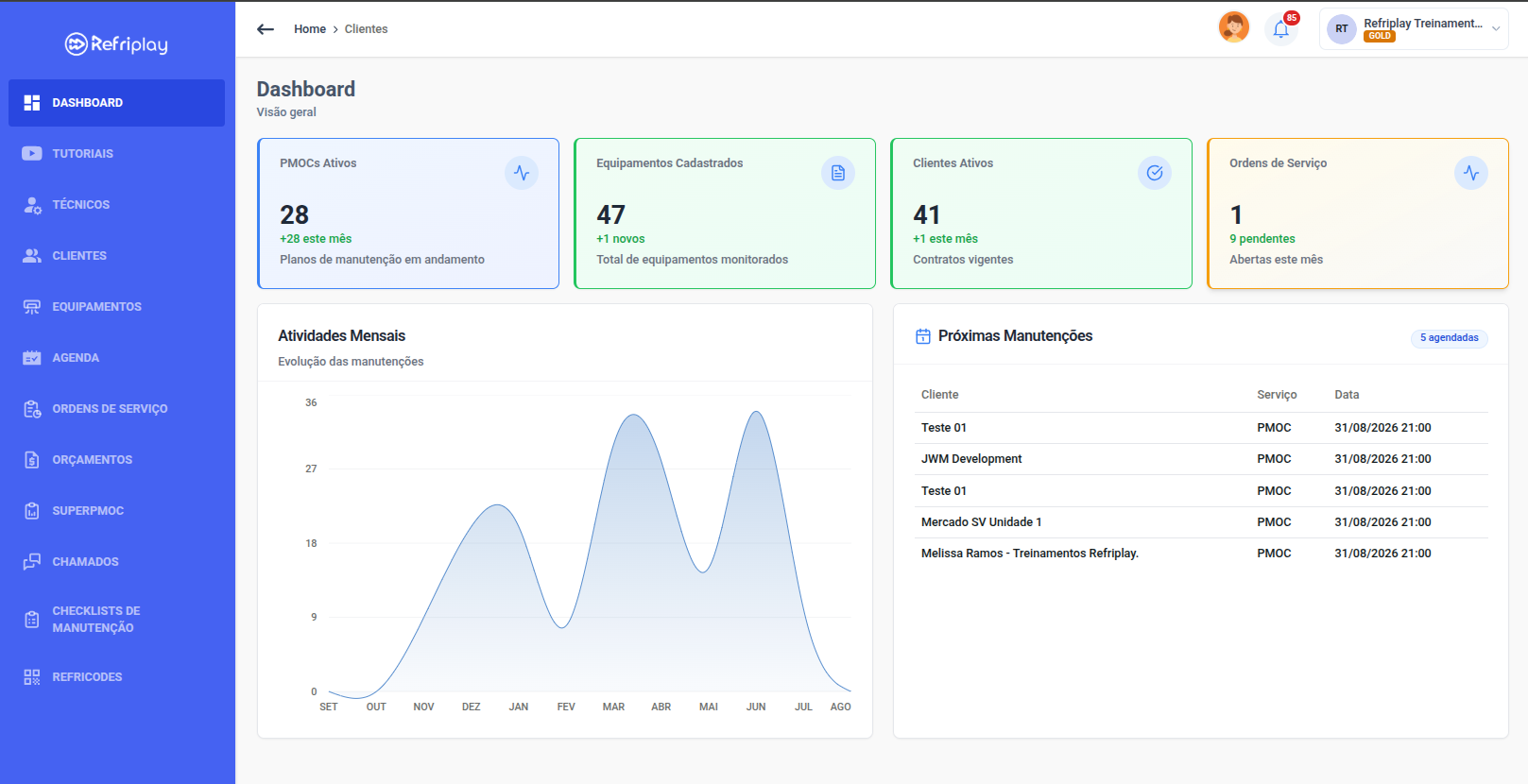Screen dimensions: 1528x784
Task: Click the Equipamentos Cadastrados value 47
Action: [610, 215]
